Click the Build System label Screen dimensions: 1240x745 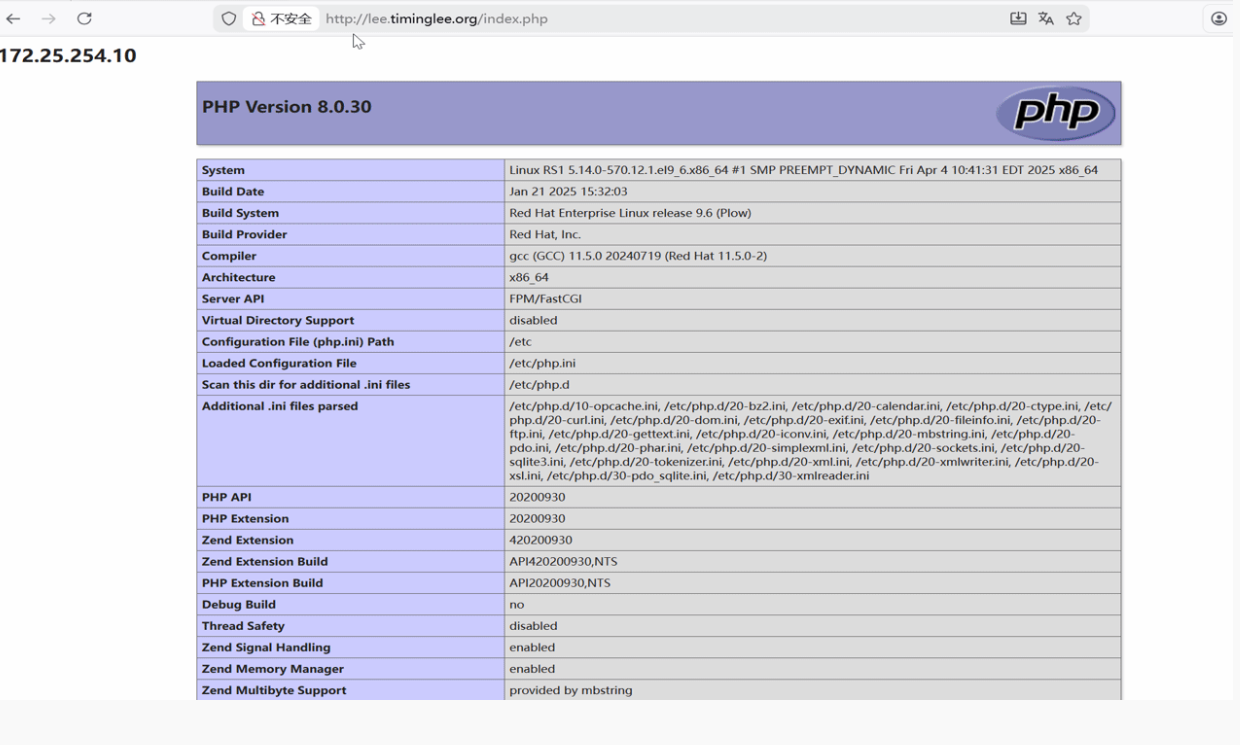click(x=240, y=213)
